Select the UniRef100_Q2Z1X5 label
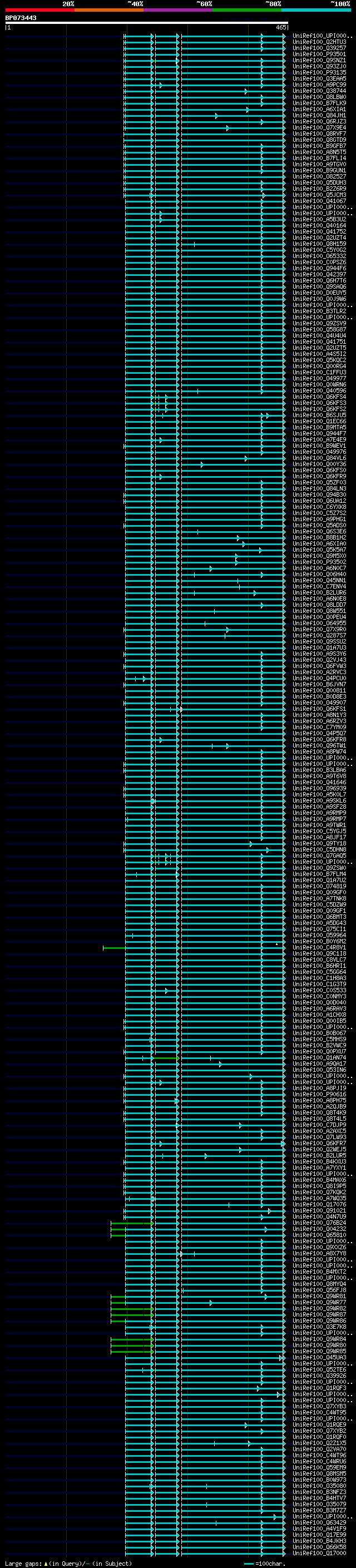This screenshot has width=356, height=1568. pyautogui.click(x=319, y=1443)
